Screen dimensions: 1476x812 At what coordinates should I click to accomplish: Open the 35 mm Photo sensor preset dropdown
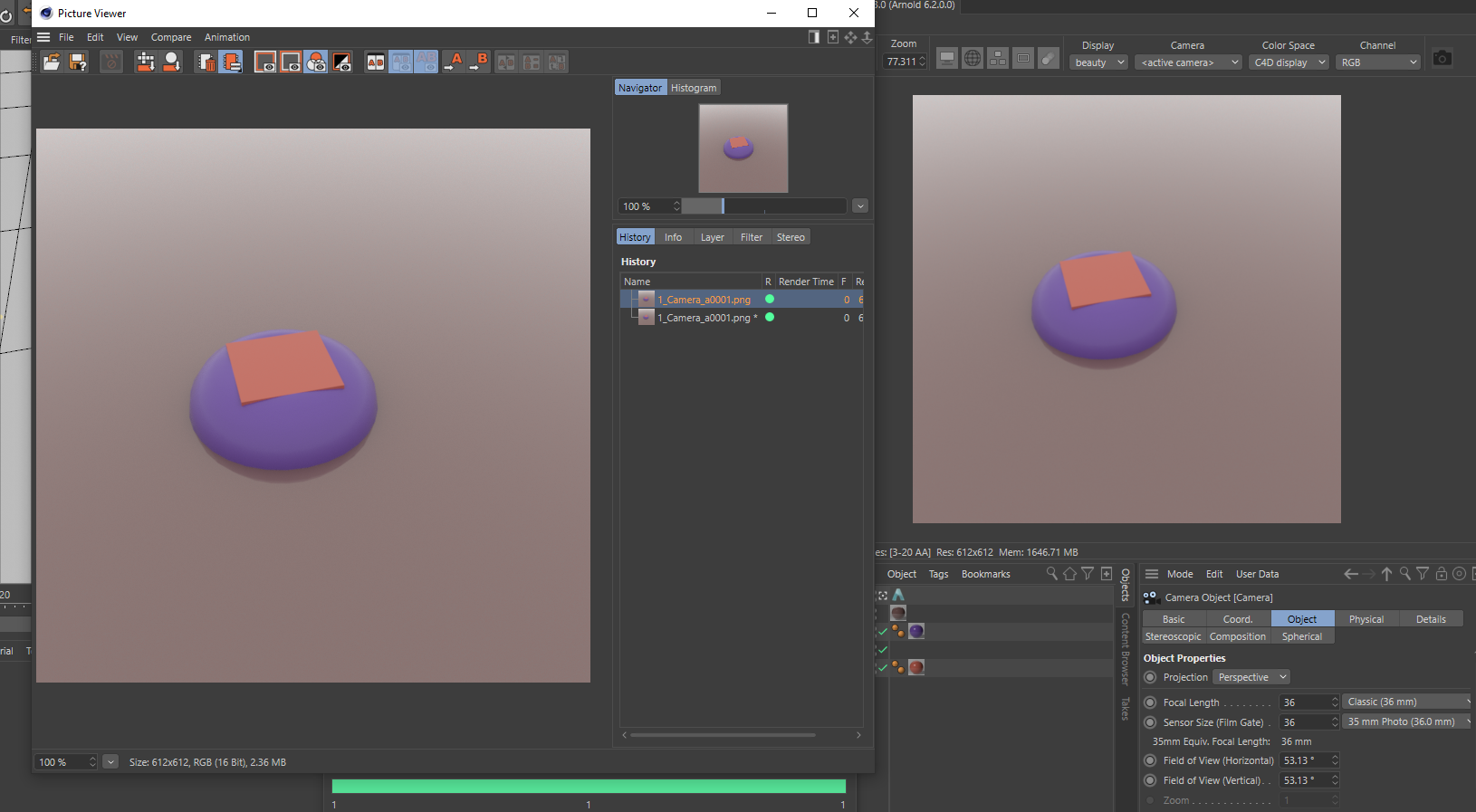pos(1408,721)
